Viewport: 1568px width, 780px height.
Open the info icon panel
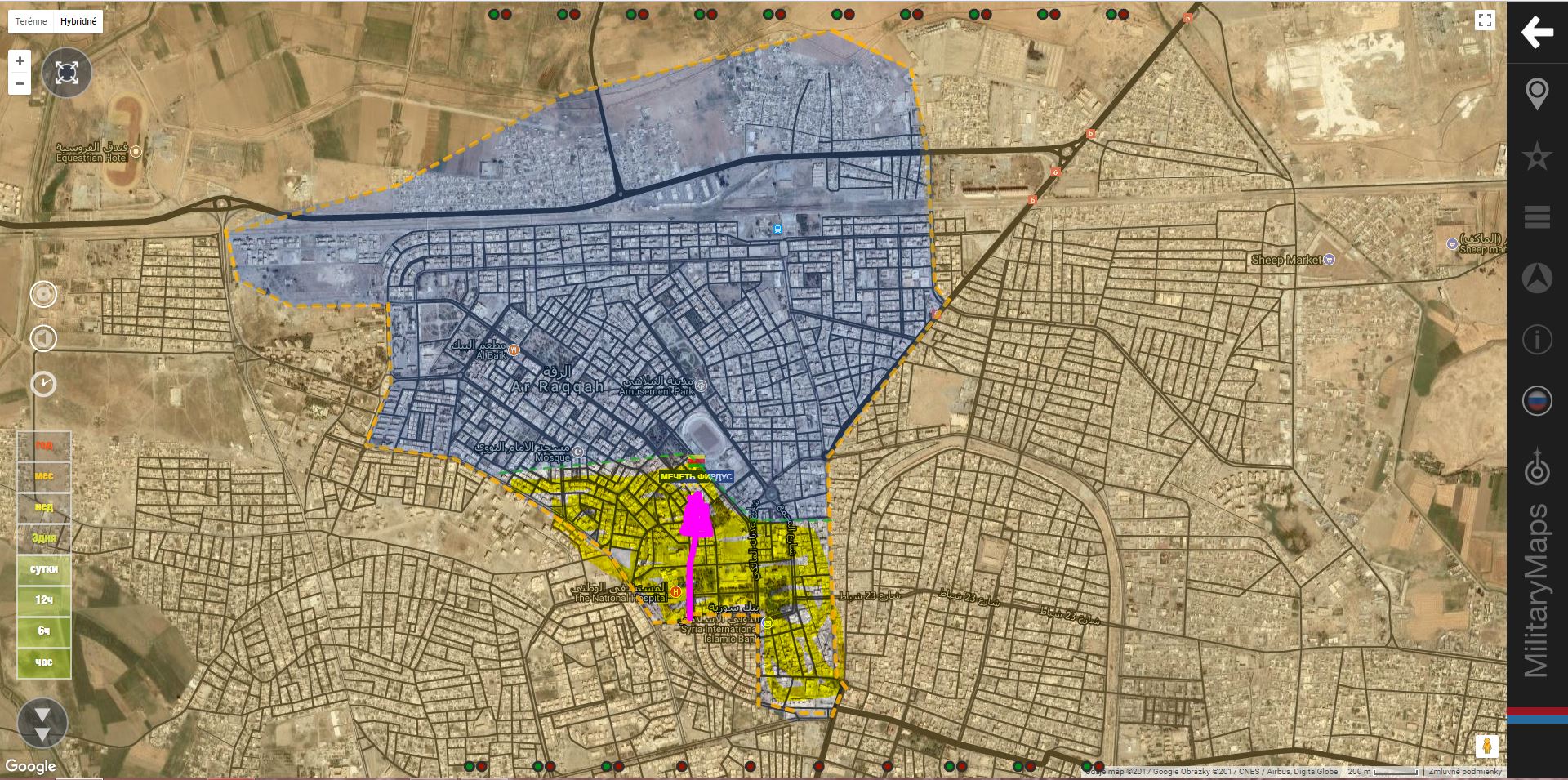(1536, 339)
